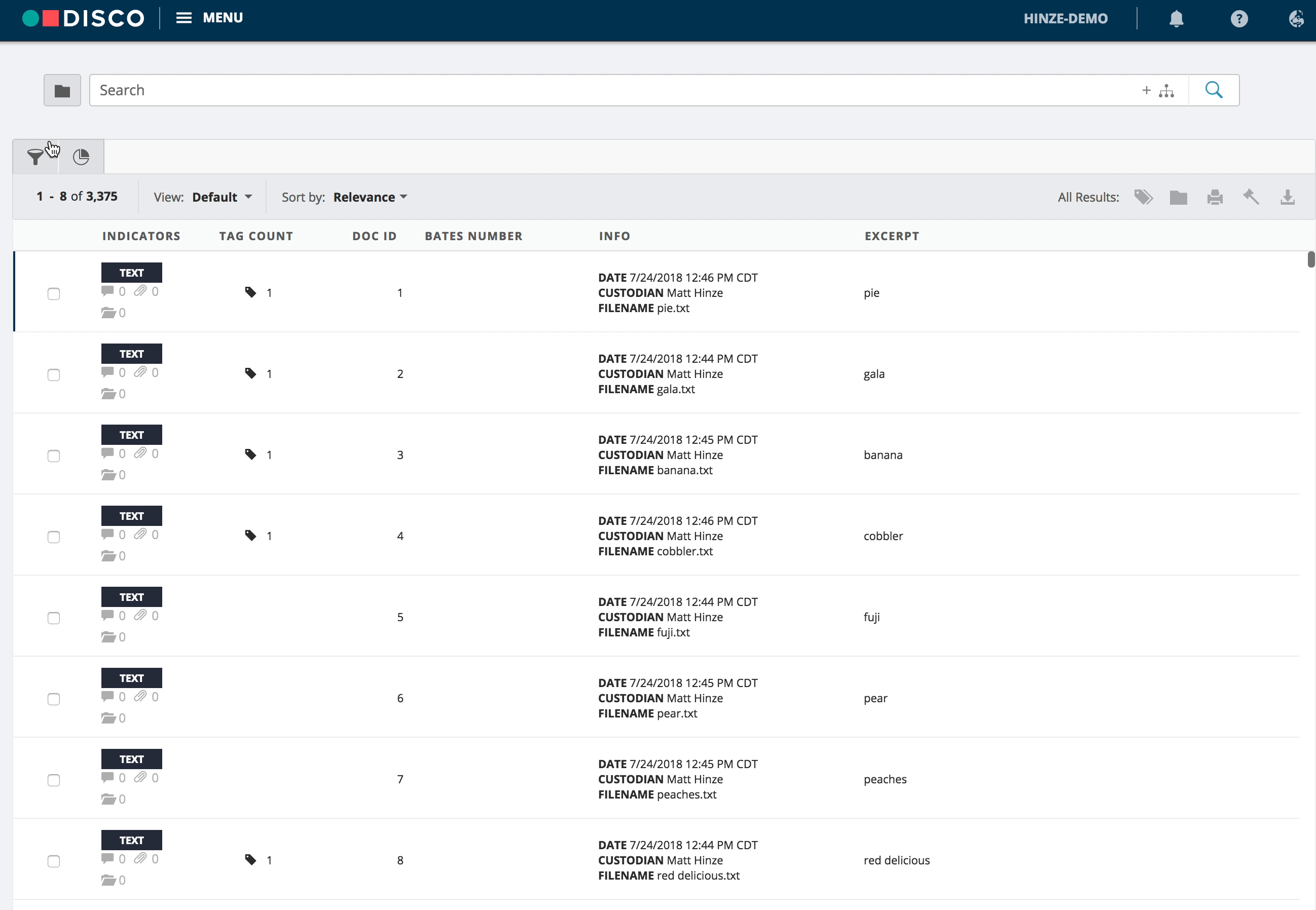Viewport: 1316px width, 910px height.
Task: Click the DOC ID column header
Action: (x=374, y=236)
